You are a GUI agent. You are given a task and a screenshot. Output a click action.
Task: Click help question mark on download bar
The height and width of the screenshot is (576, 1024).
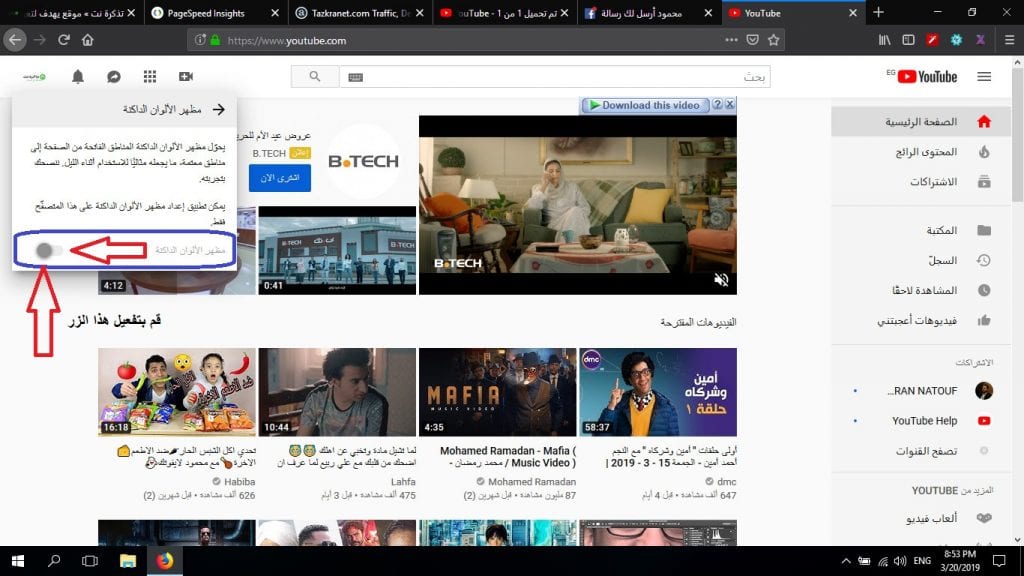tap(717, 104)
